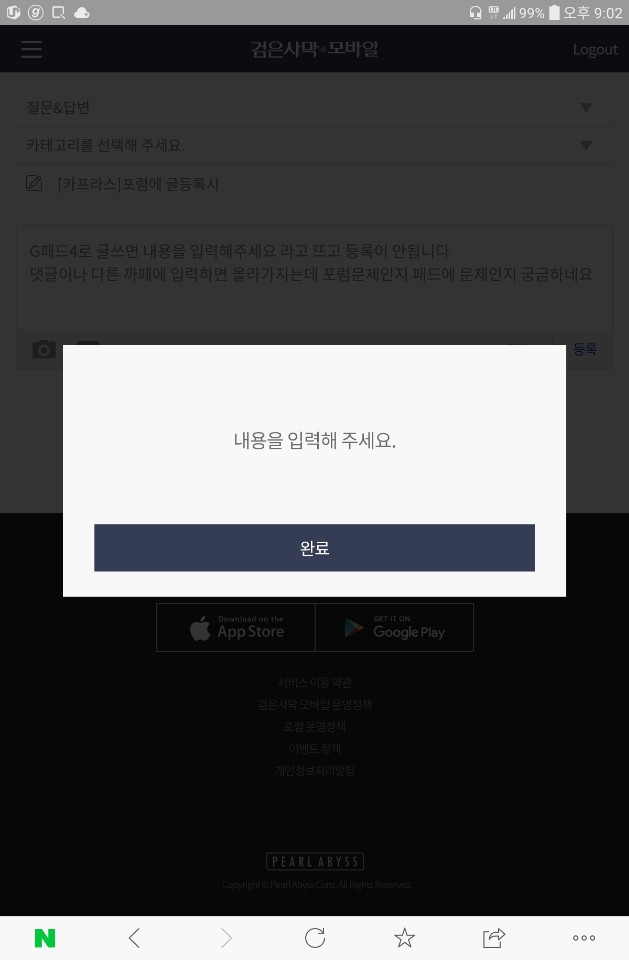The width and height of the screenshot is (629, 960).
Task: Bookmark the page with star icon
Action: tap(404, 938)
